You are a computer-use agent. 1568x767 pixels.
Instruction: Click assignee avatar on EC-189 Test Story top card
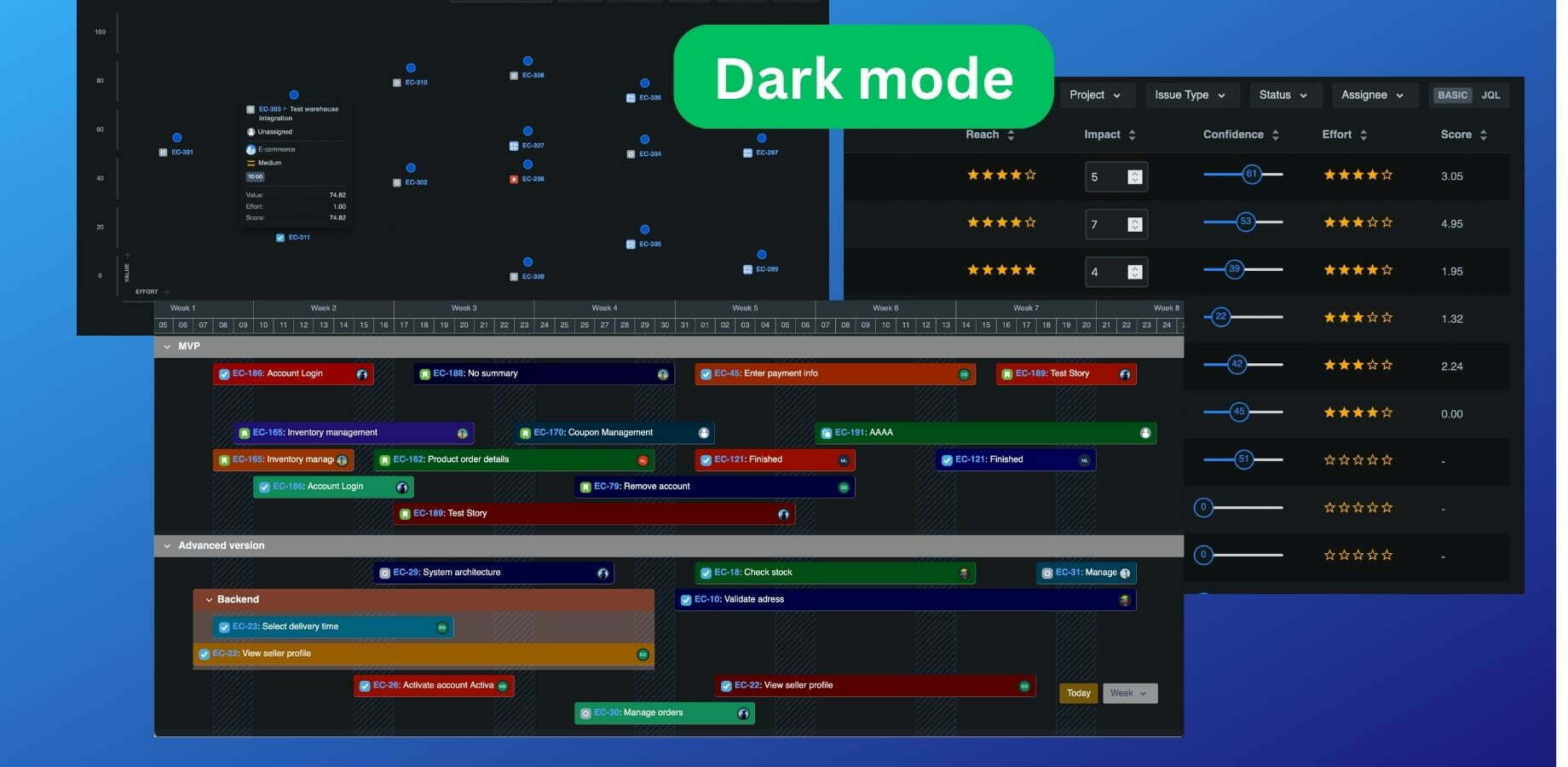[x=1125, y=375]
